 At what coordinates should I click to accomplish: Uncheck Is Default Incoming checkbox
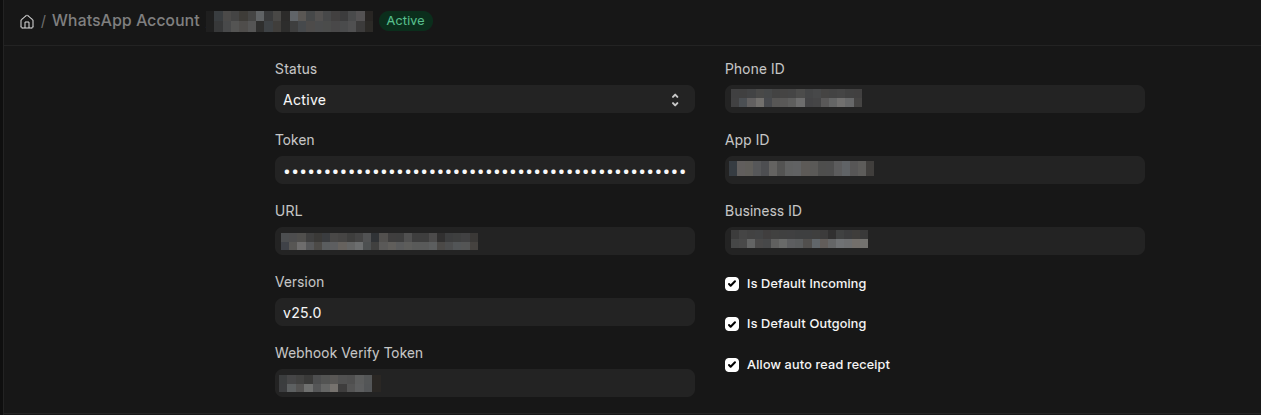(x=732, y=284)
